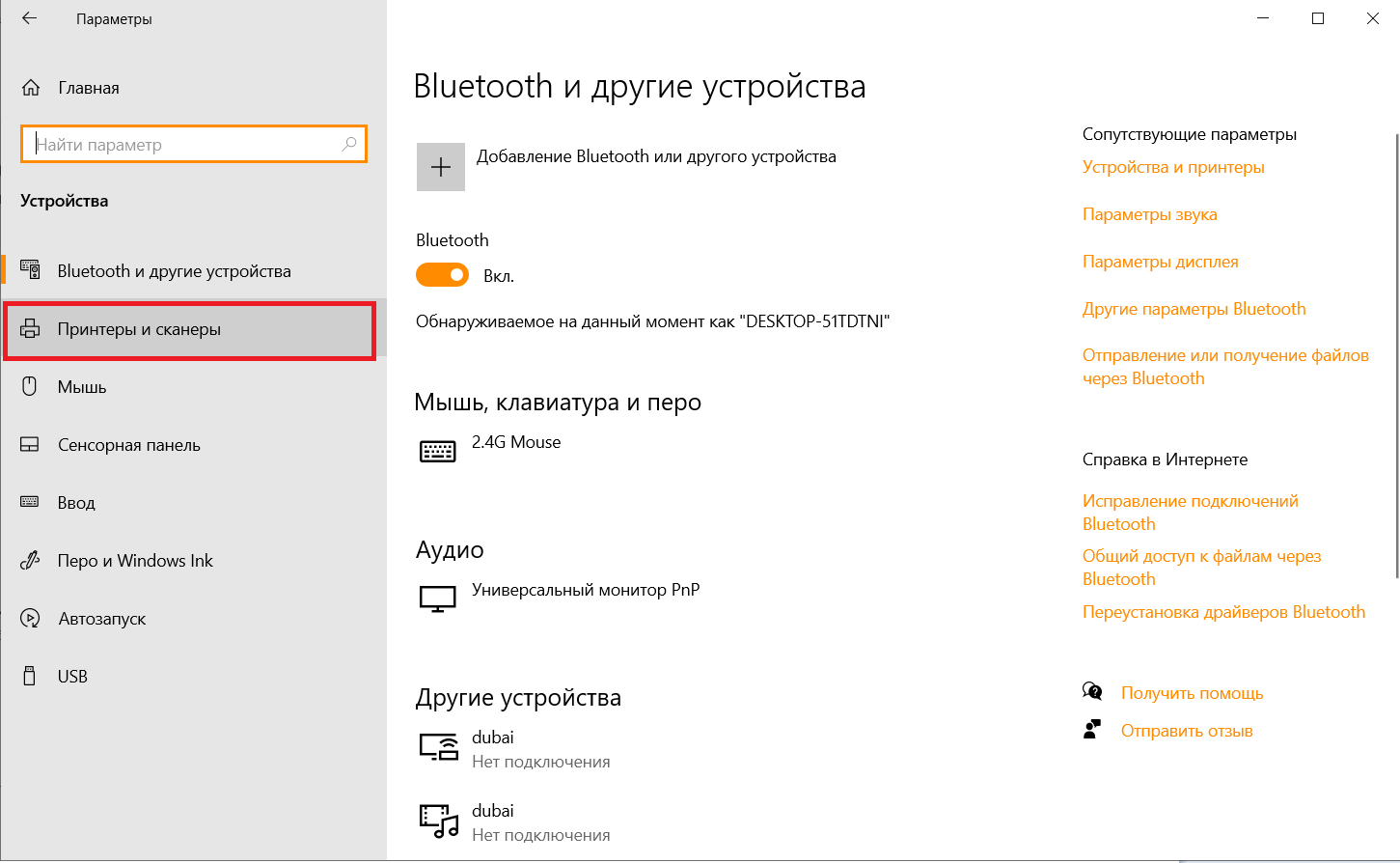Open the USB settings section
1400x863 pixels.
click(72, 677)
